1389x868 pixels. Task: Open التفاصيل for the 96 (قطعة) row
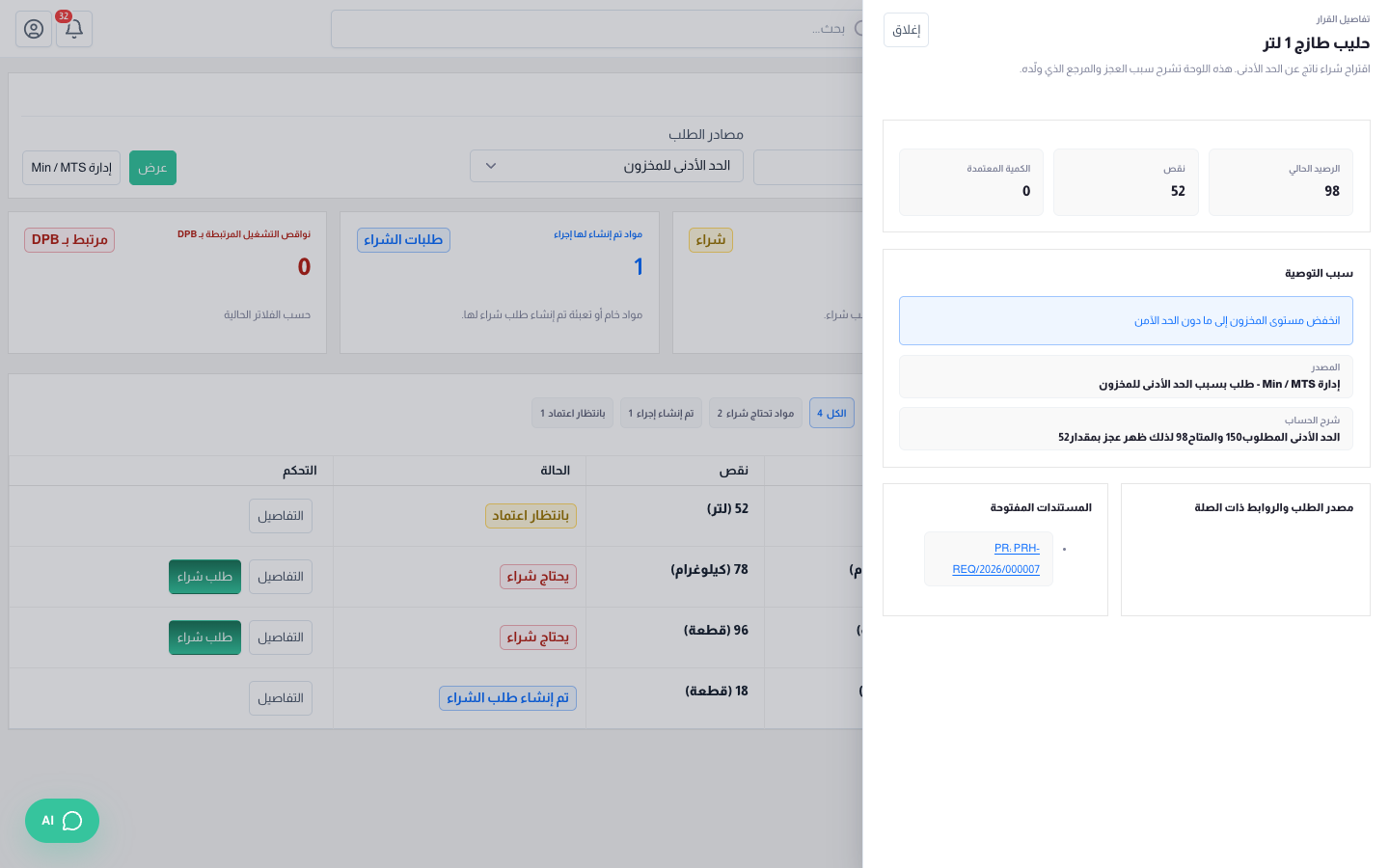[x=281, y=637]
